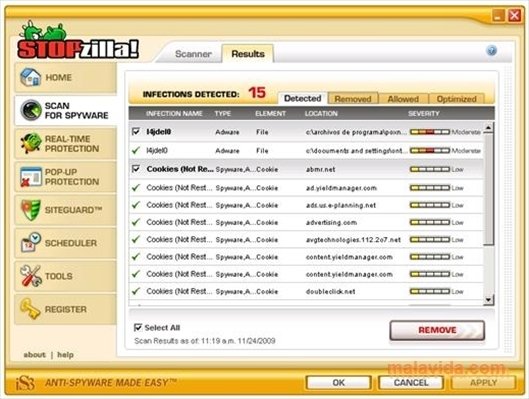Screen dimensions: 529x399
Task: Open the TOOLS section
Action: coord(66,276)
